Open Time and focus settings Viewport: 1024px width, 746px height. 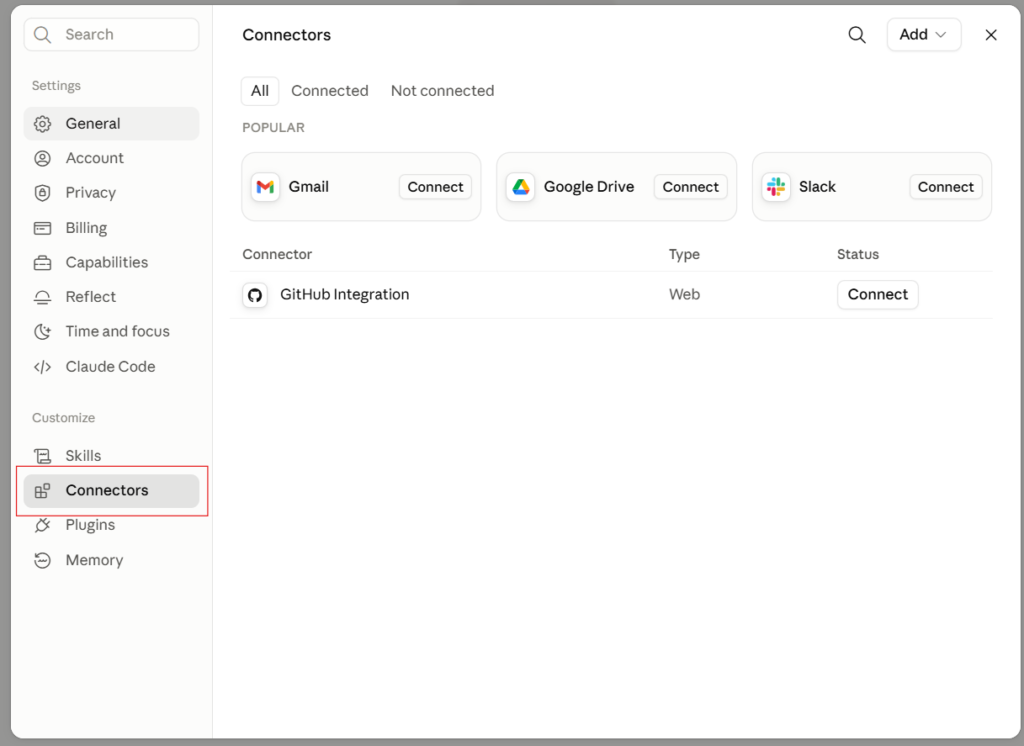coord(112,332)
